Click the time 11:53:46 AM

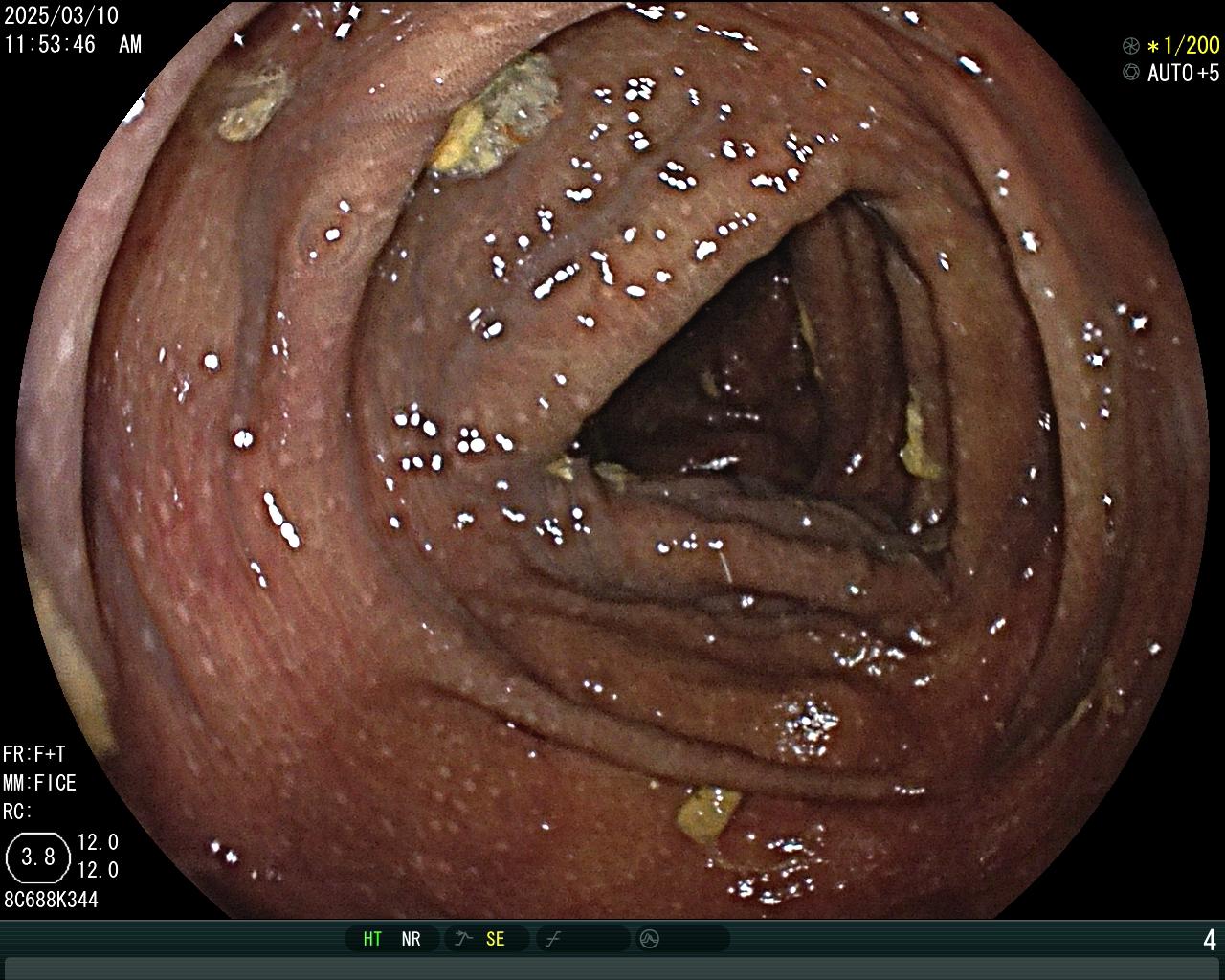point(73,44)
